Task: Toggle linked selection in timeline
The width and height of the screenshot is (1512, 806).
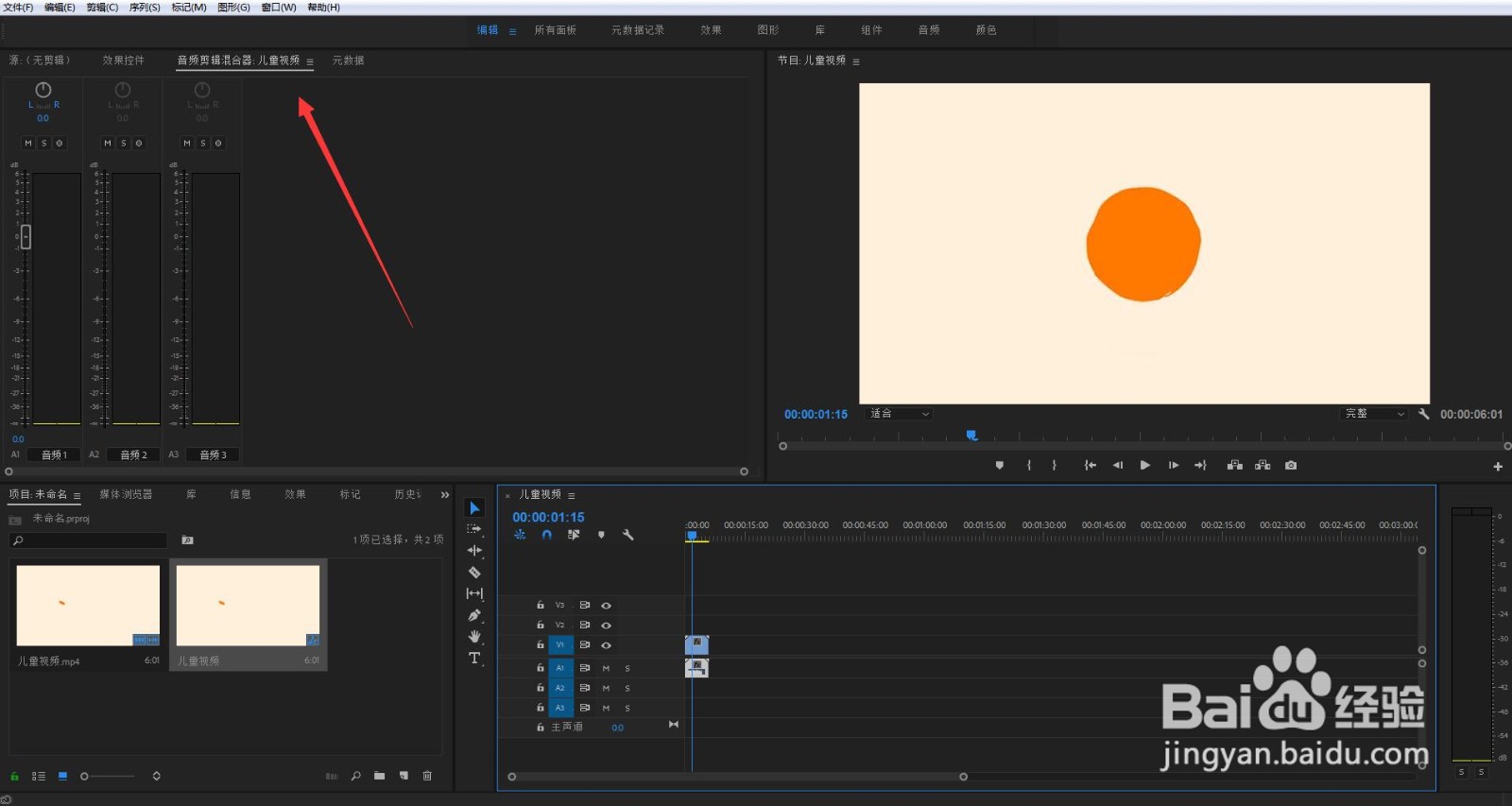Action: 574,535
